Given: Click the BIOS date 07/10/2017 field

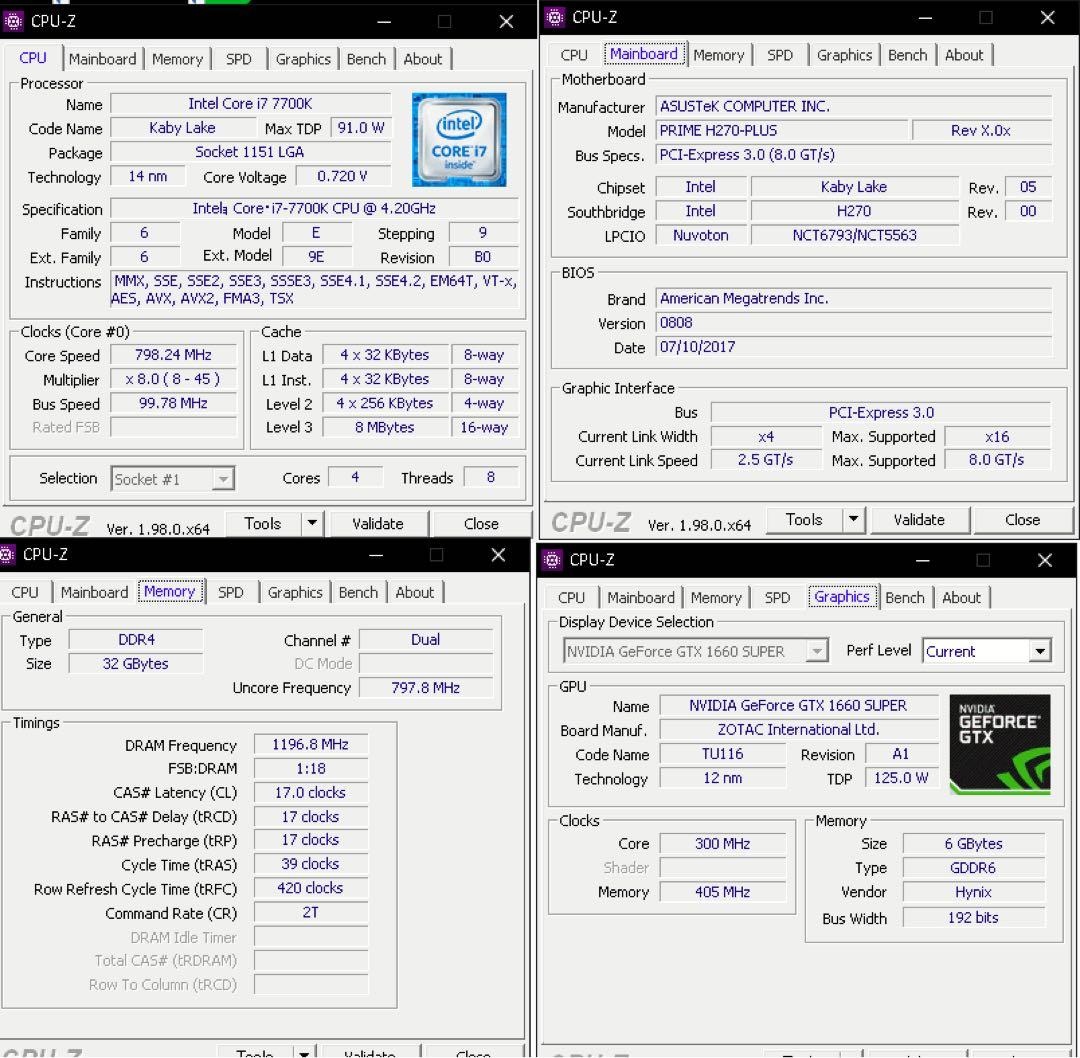Looking at the screenshot, I should (x=854, y=346).
